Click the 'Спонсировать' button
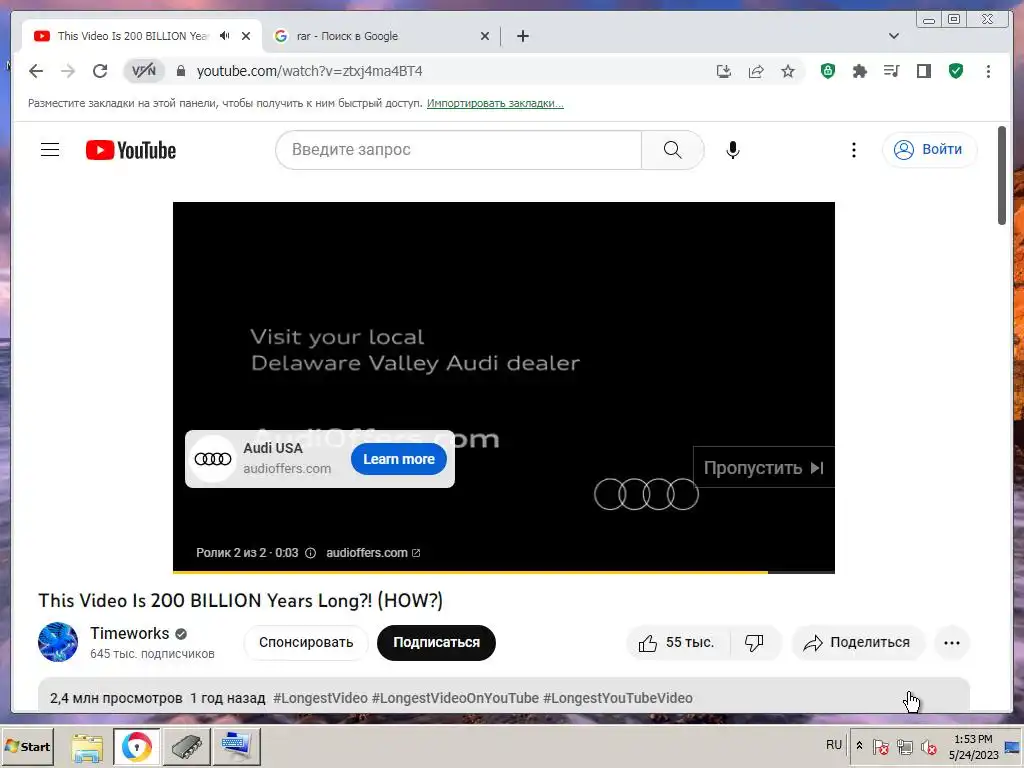This screenshot has width=1024, height=768. (306, 643)
